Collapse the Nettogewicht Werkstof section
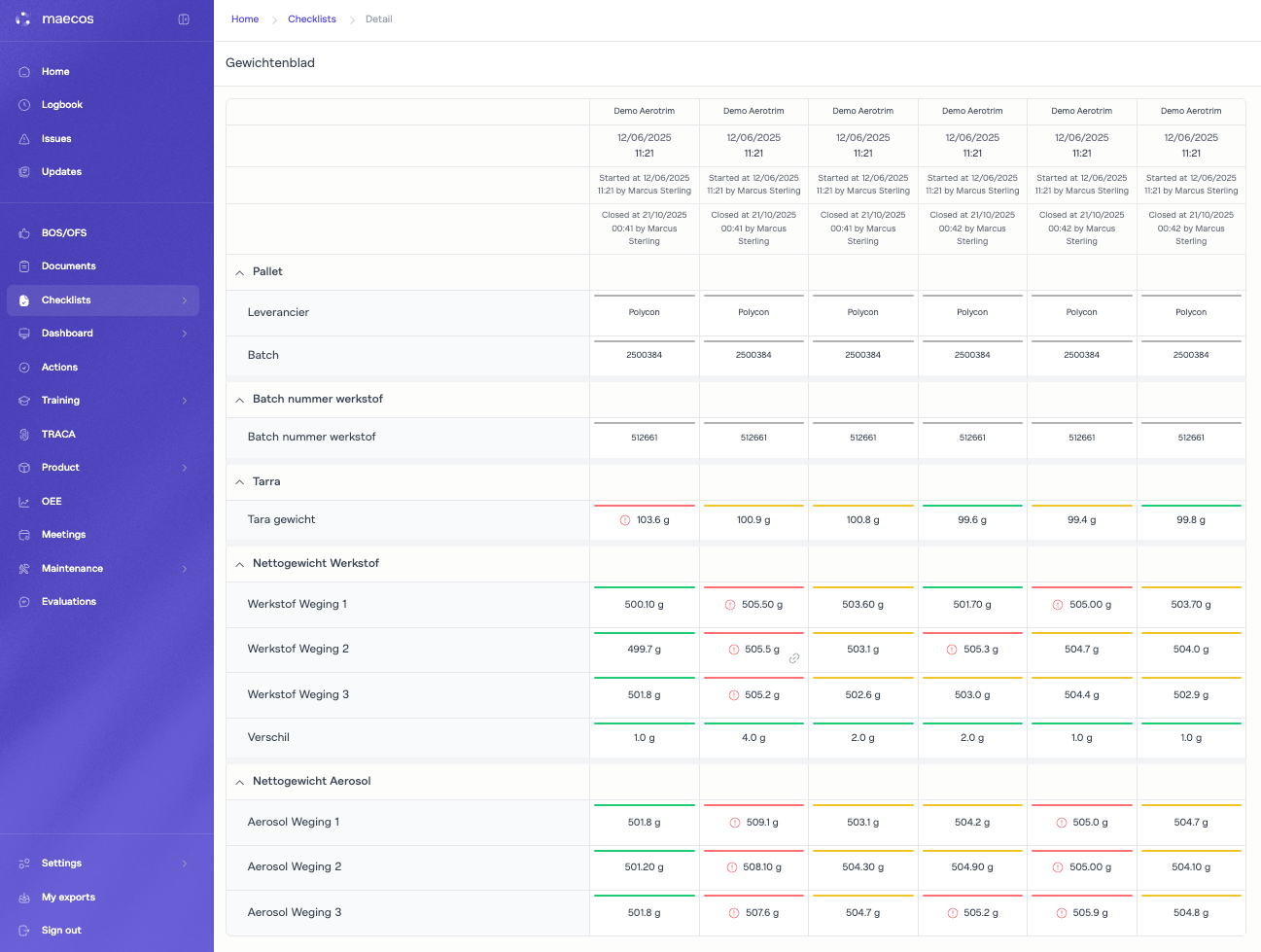Image resolution: width=1261 pixels, height=952 pixels. pyautogui.click(x=240, y=564)
